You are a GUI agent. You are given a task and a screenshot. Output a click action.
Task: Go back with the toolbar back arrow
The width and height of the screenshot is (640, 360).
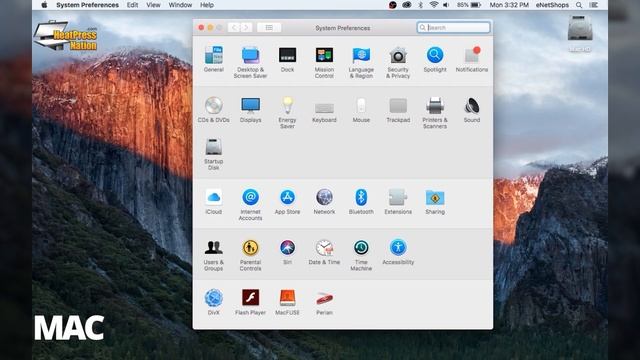pyautogui.click(x=234, y=27)
